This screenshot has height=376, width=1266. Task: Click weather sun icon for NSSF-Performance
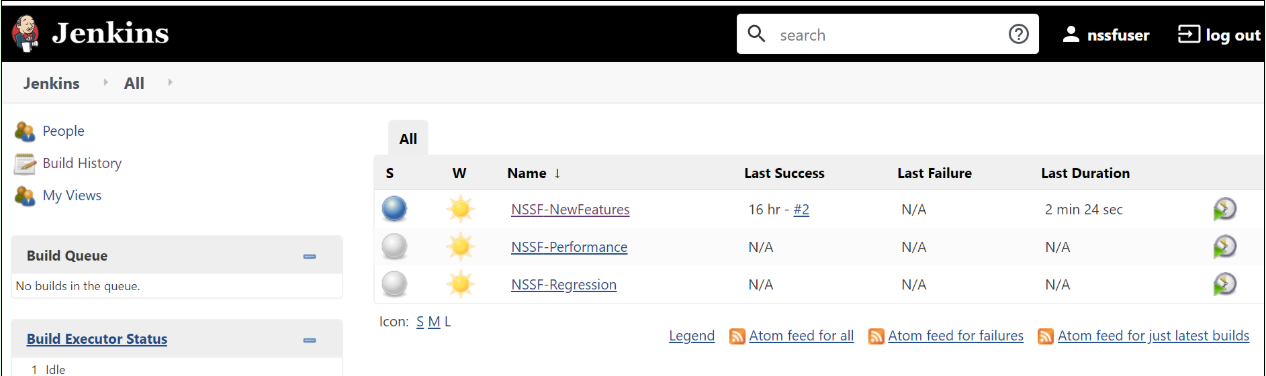coord(460,246)
